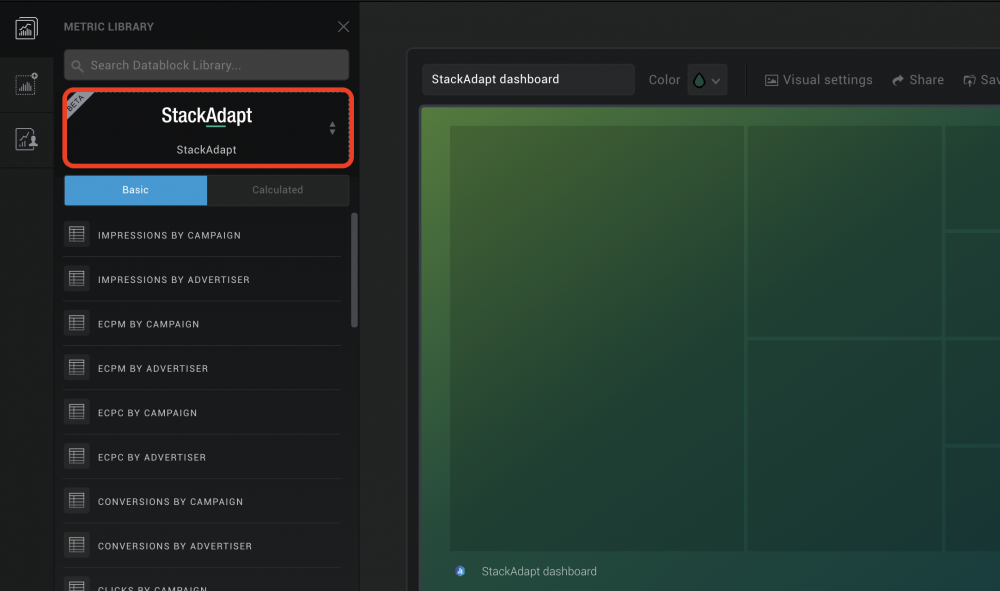This screenshot has width=1000, height=591.
Task: Click the Share arrow icon
Action: pos(898,79)
